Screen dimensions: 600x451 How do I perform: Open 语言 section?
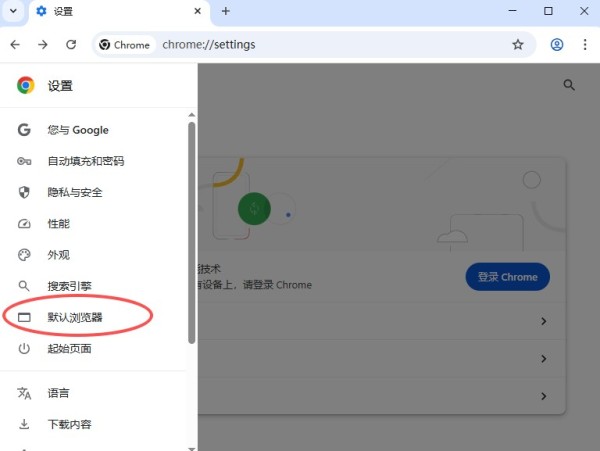(94, 393)
